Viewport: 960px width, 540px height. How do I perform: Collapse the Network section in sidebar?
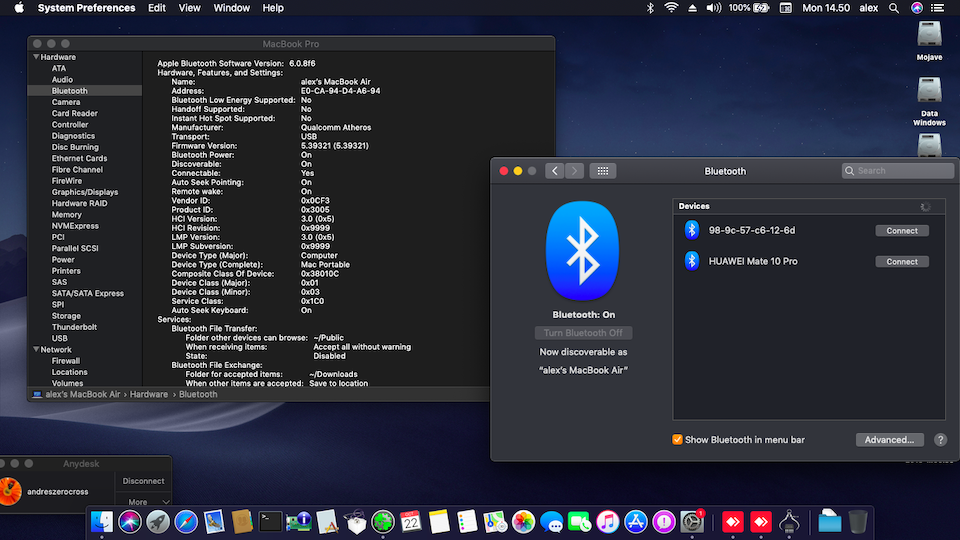click(36, 350)
